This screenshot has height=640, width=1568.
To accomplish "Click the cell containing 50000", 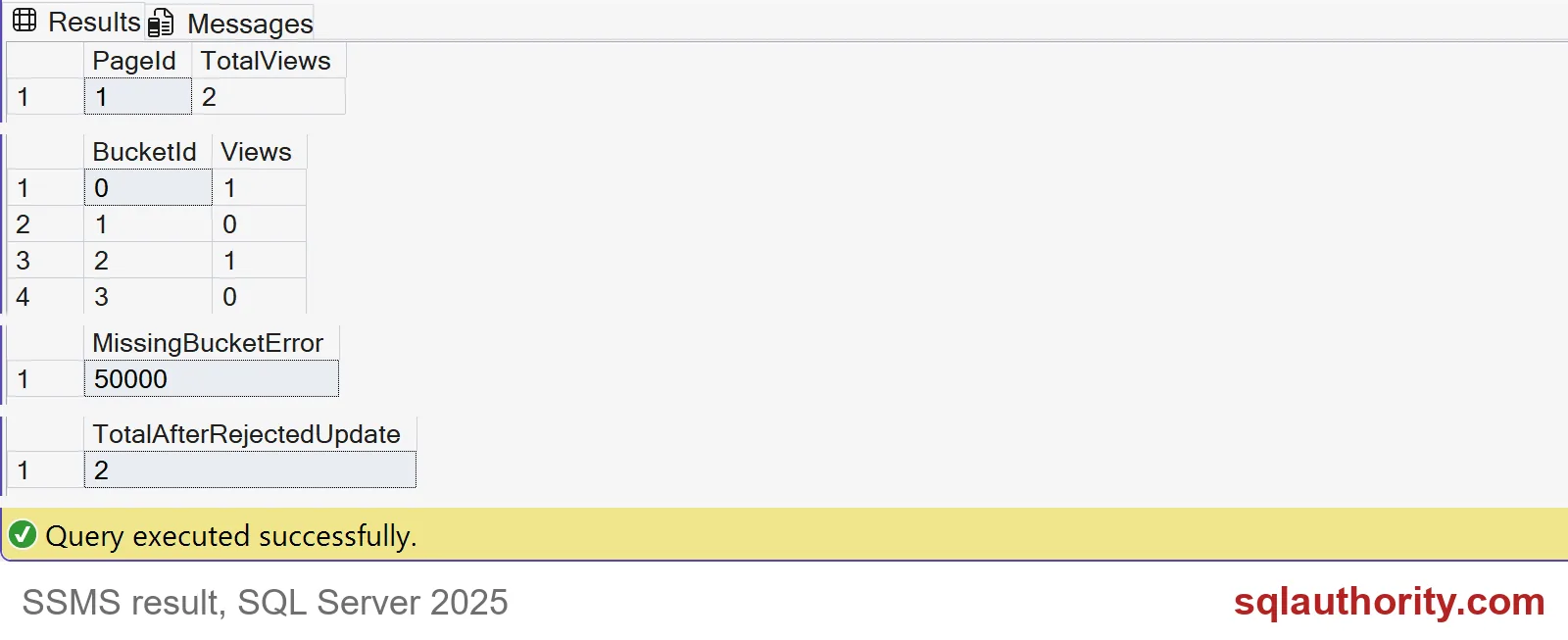I will 211,379.
